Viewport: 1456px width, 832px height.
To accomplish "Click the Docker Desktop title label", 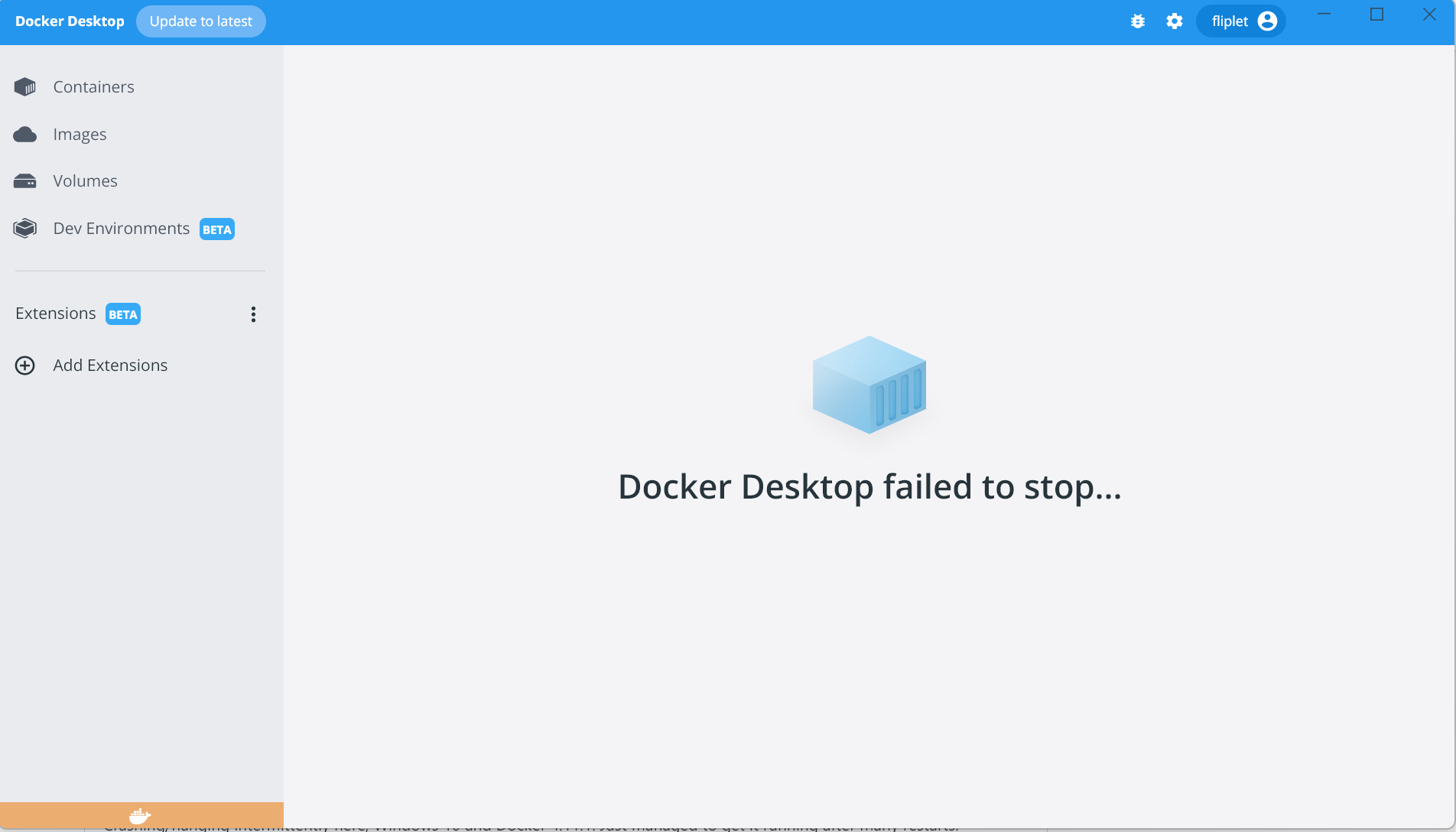I will point(69,21).
